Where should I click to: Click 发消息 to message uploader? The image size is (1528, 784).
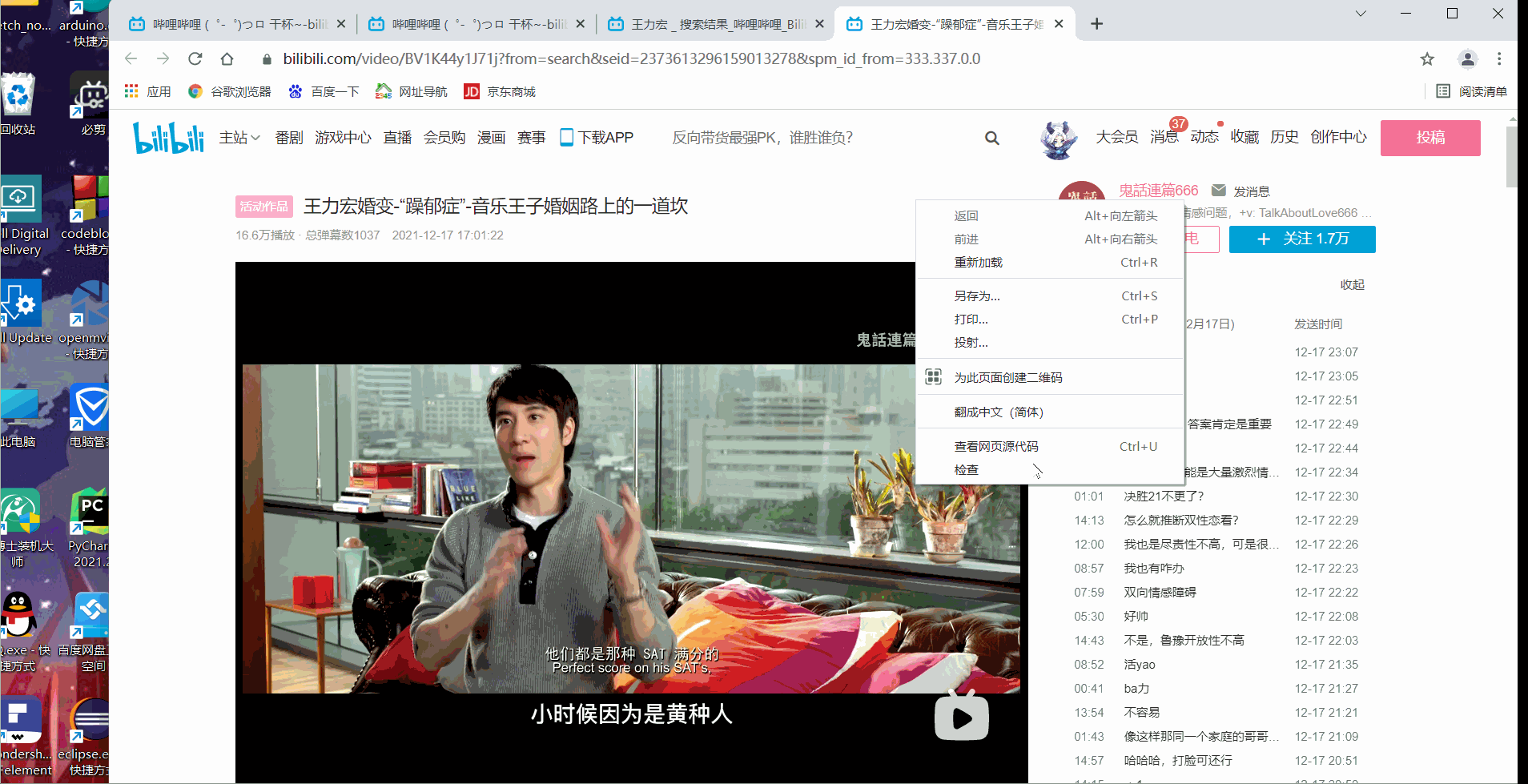pyautogui.click(x=1241, y=191)
